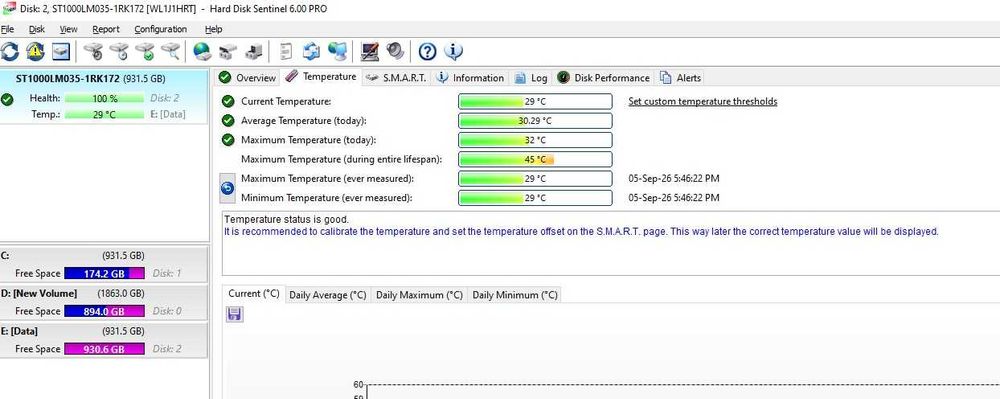Click the Current Temperature 29 °C bar
Screen dimensions: 1000x399
(x=535, y=101)
